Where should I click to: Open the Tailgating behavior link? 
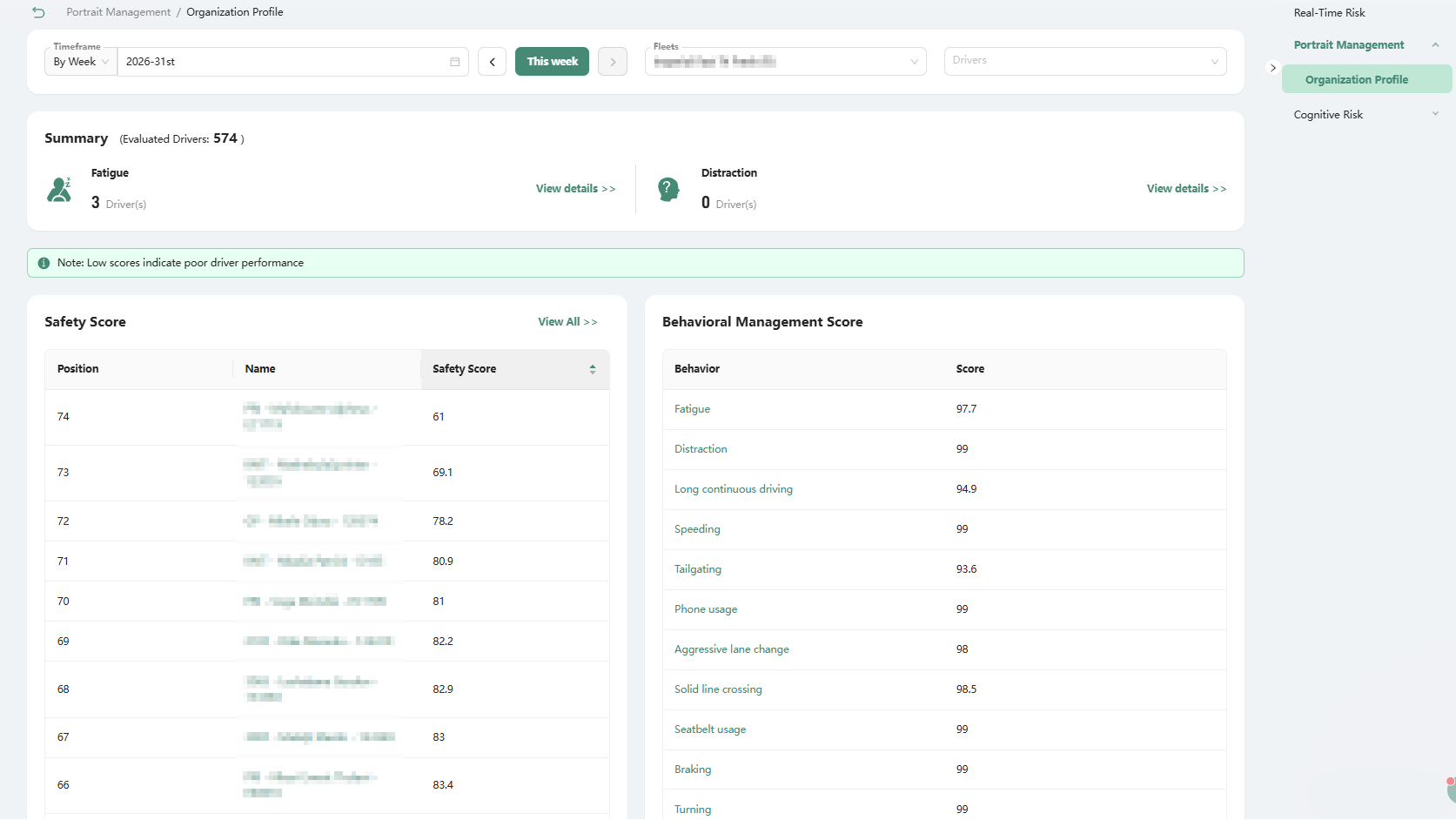[x=698, y=569]
